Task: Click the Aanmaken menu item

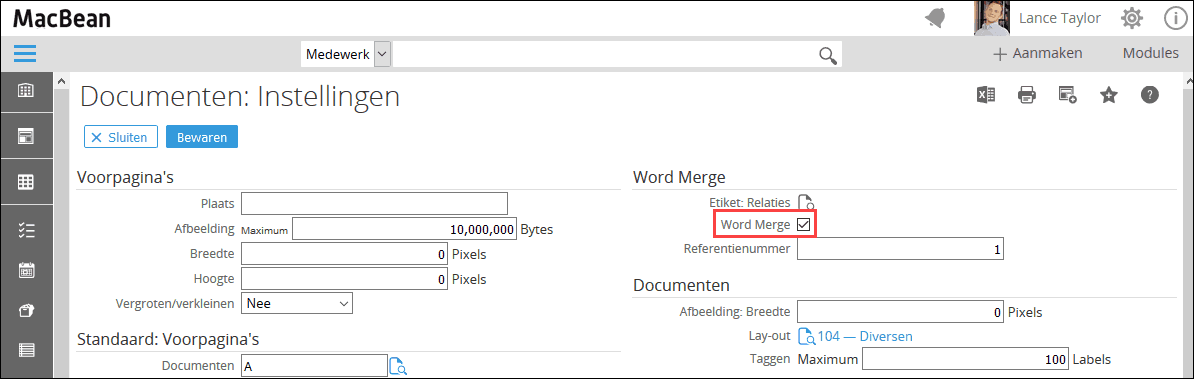Action: 1038,54
